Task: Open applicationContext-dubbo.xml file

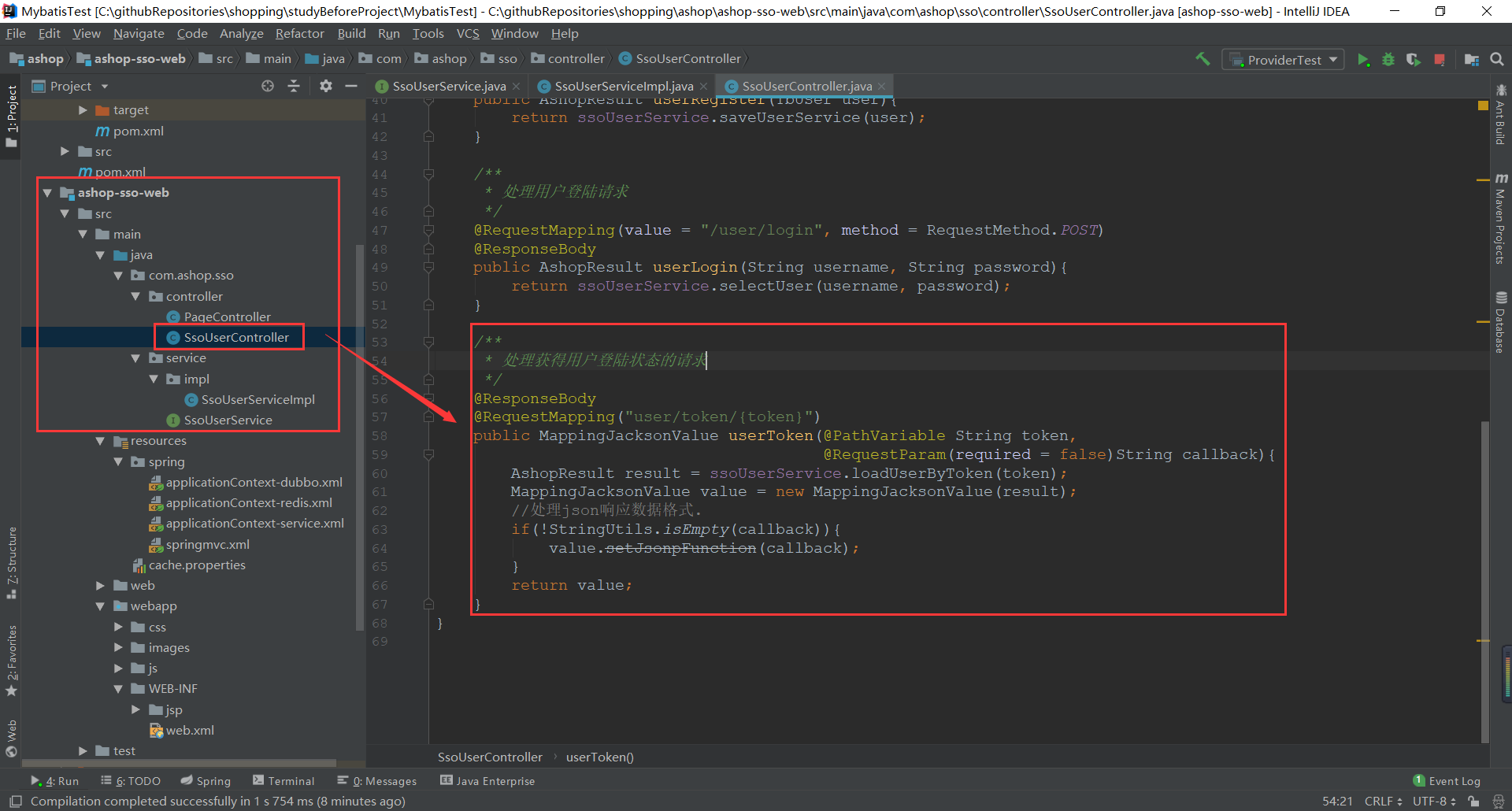Action: (254, 483)
